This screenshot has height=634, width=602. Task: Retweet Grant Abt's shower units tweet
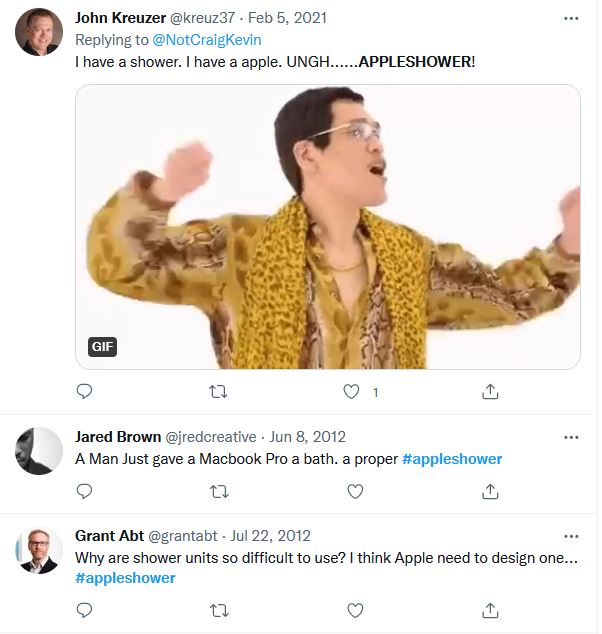(220, 610)
